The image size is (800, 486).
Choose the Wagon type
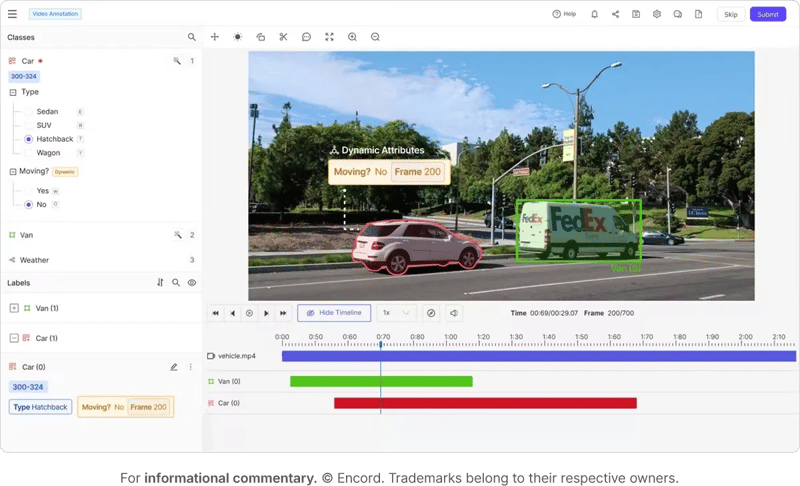click(29, 153)
